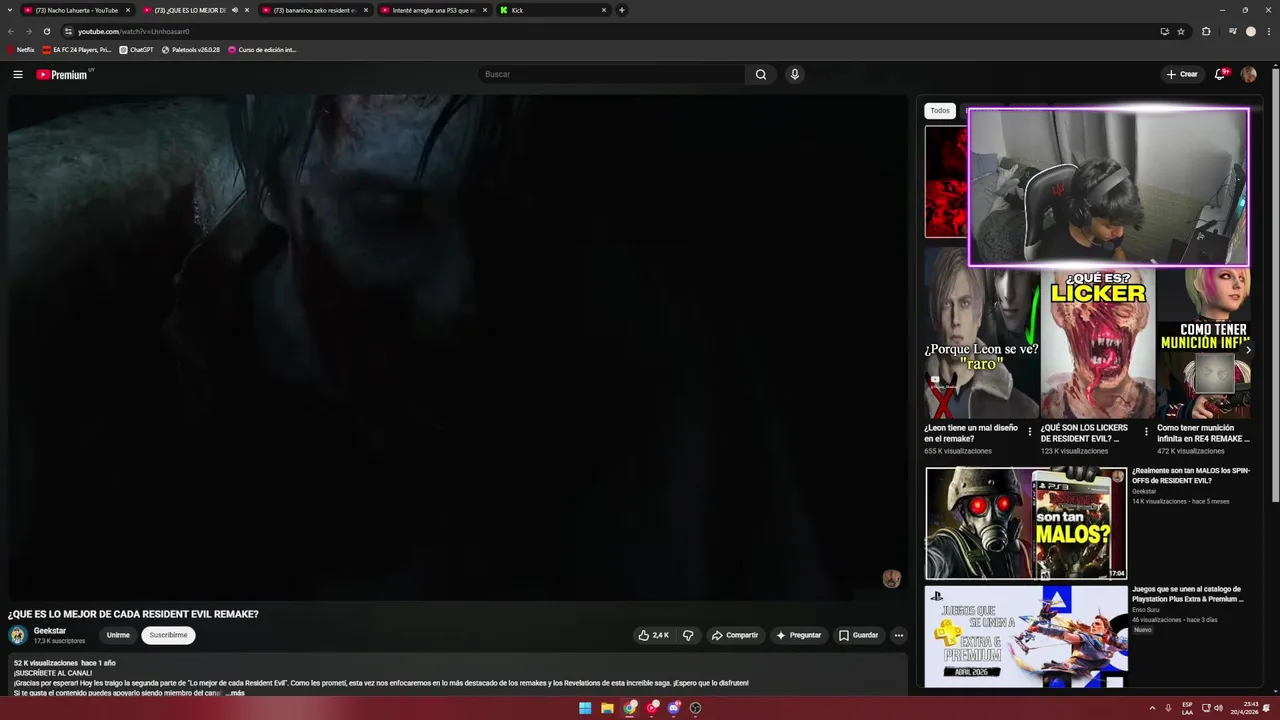Mute the playing tab's speaker icon
1280x720 pixels.
(x=235, y=10)
